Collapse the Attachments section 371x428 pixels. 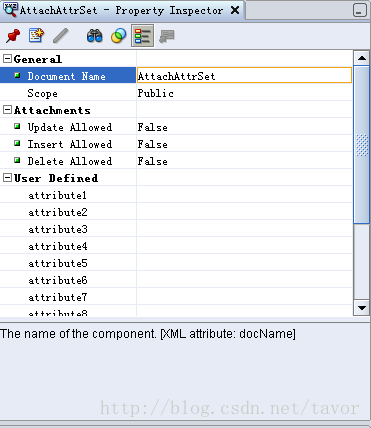7,110
